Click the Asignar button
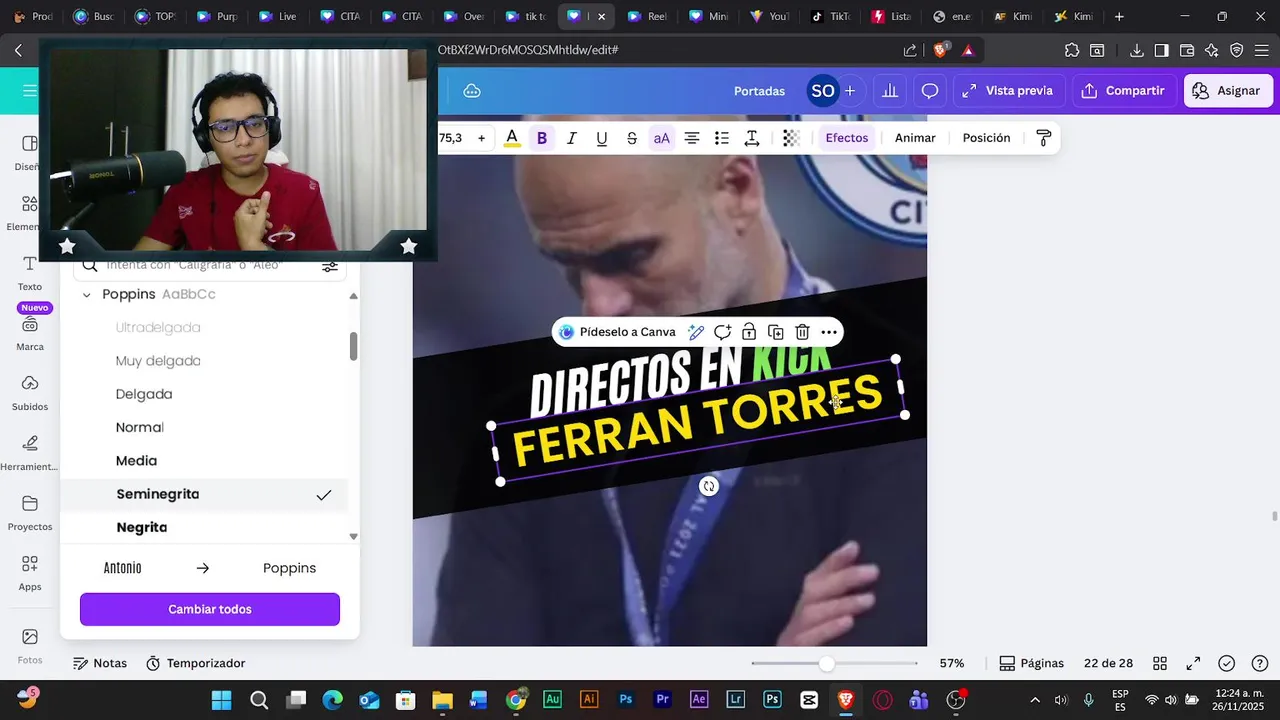Viewport: 1280px width, 720px height. click(1229, 91)
